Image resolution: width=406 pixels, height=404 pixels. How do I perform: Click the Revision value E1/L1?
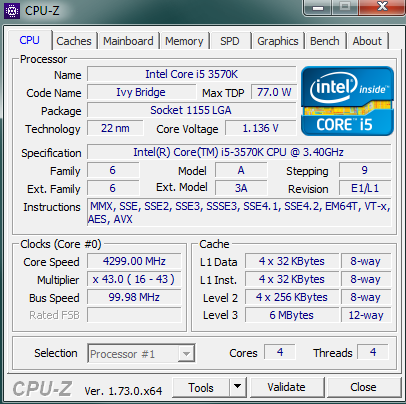coord(365,188)
